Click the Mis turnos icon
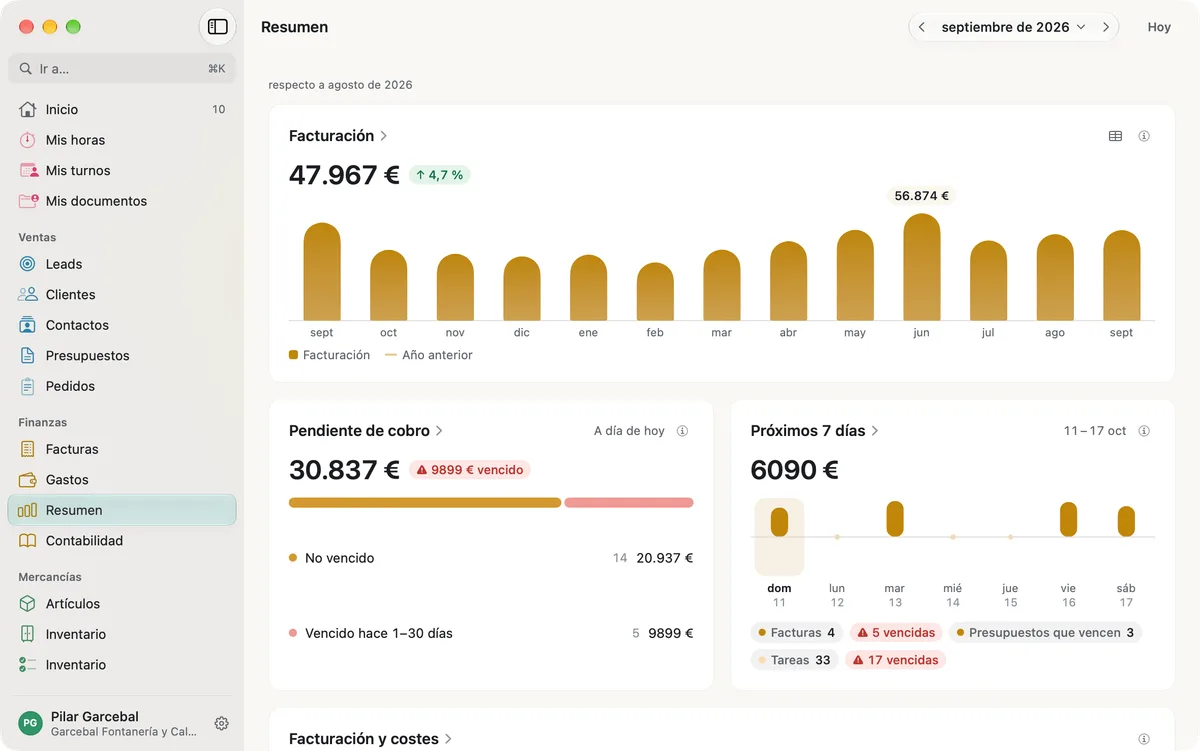1200x751 pixels. 28,170
